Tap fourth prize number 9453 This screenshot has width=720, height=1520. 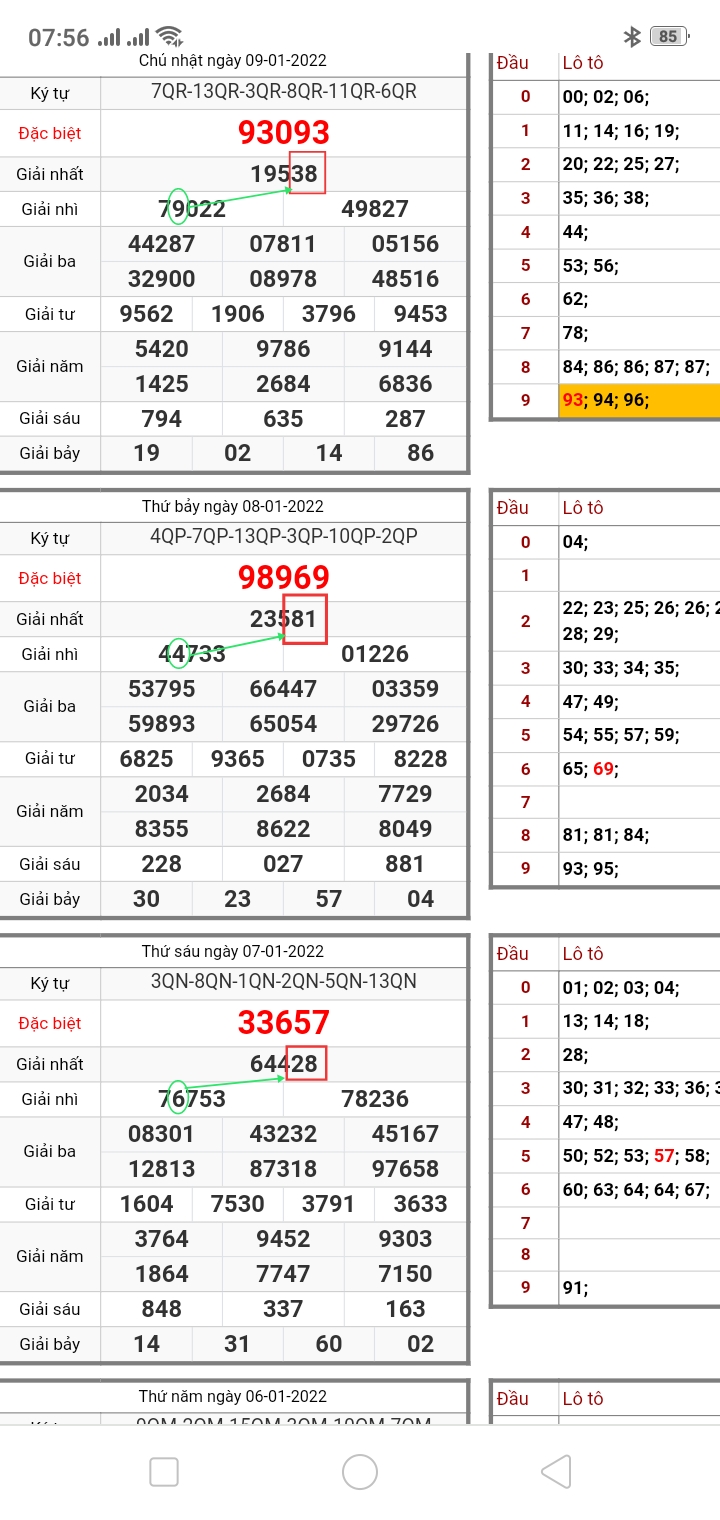pyautogui.click(x=421, y=314)
